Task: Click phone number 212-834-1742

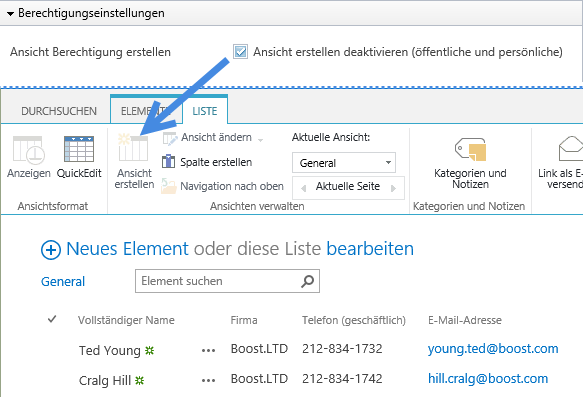Action: click(x=342, y=378)
